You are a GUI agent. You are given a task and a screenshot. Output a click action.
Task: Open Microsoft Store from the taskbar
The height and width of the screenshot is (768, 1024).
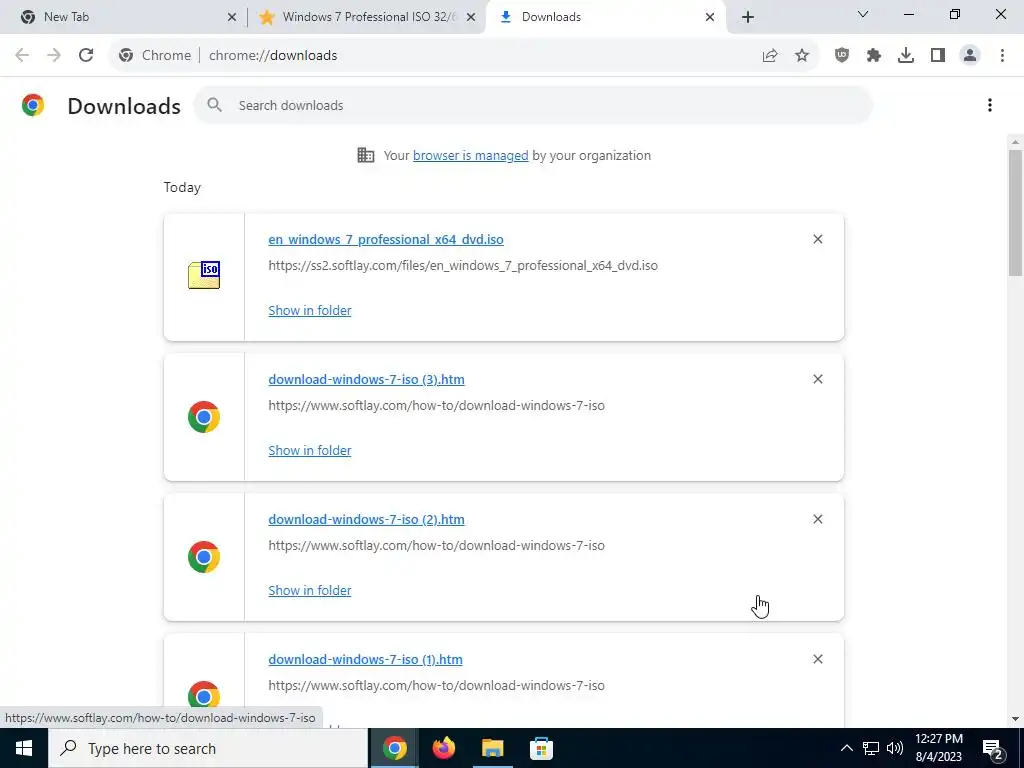pos(541,748)
